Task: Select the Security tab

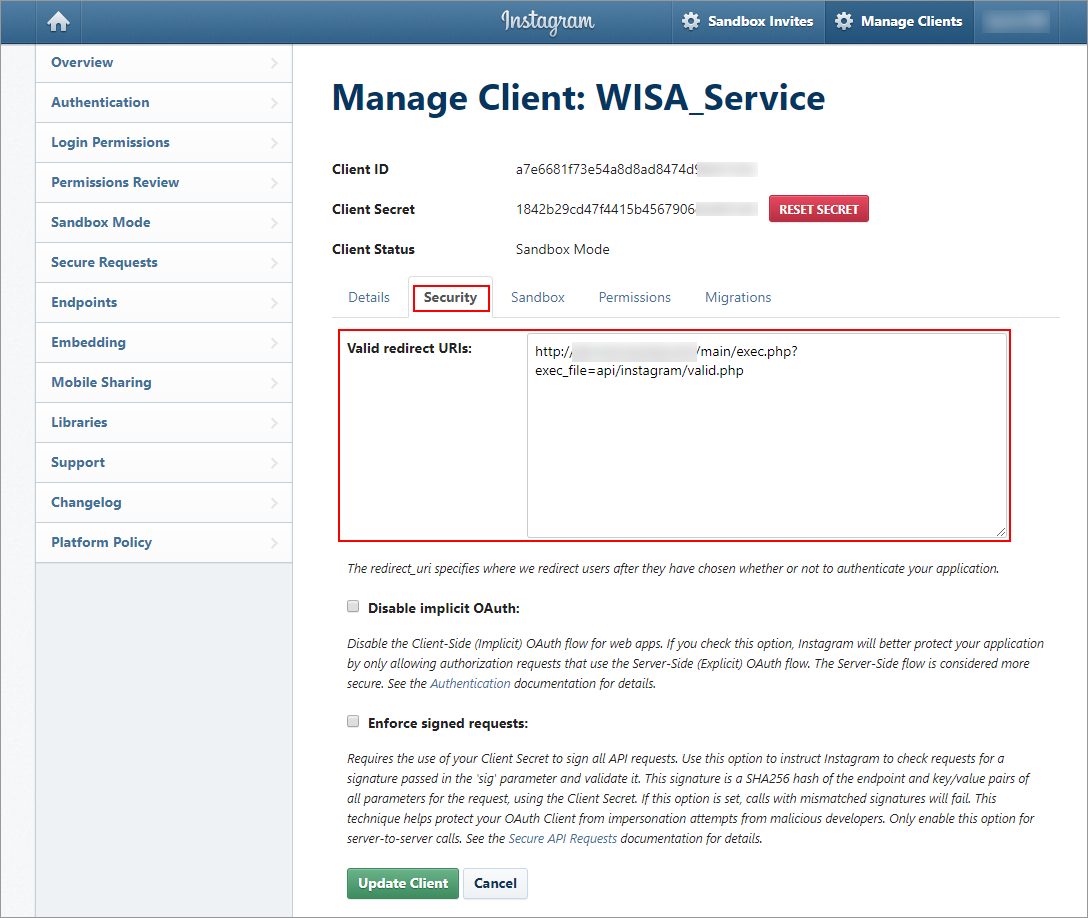Action: click(450, 297)
